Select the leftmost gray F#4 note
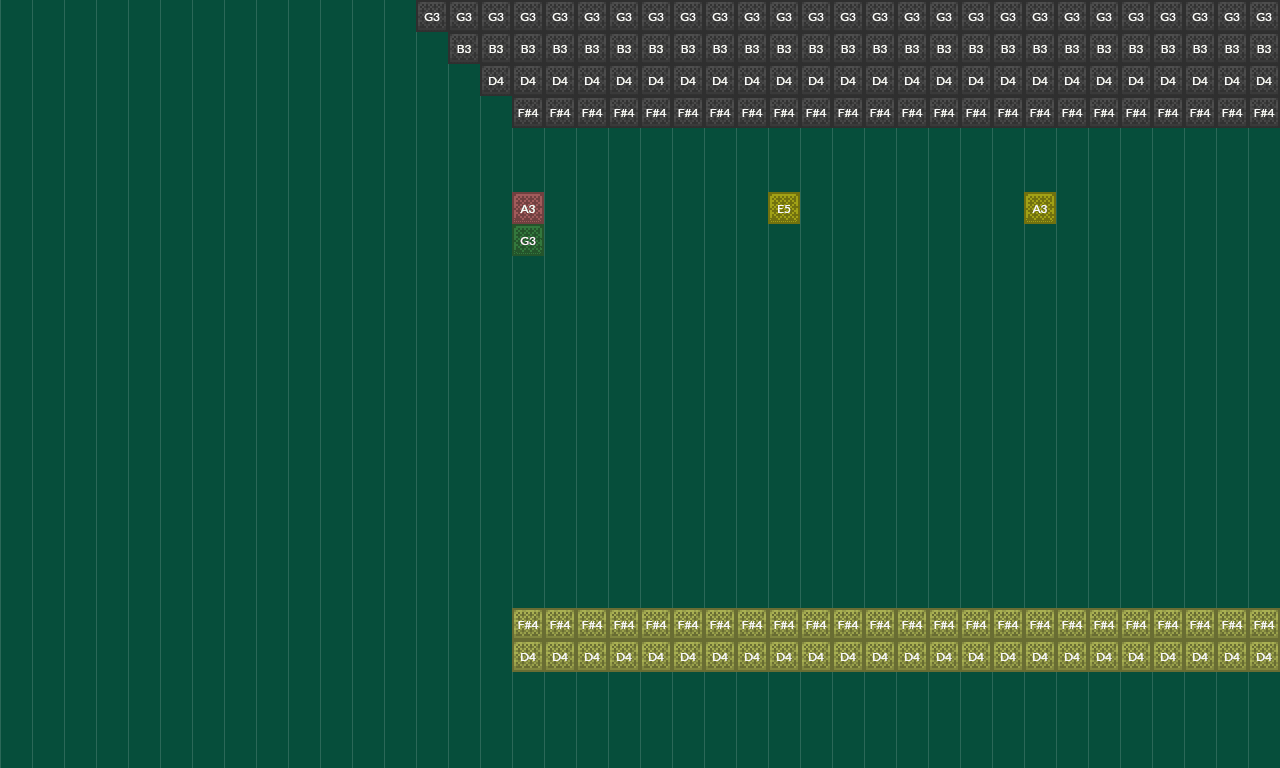Viewport: 1280px width, 768px height. [528, 112]
